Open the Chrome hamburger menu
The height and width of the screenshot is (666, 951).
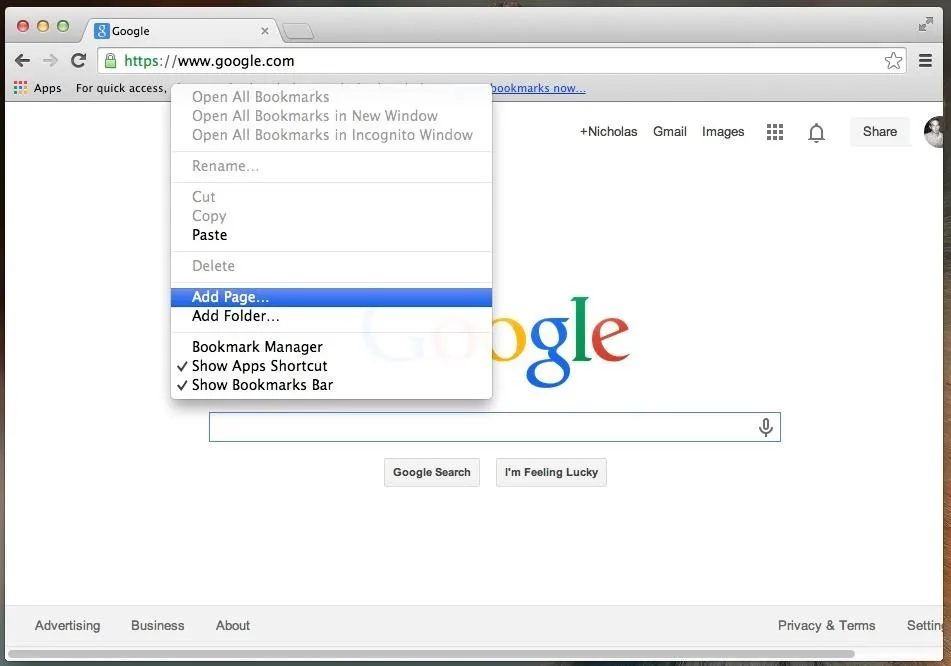925,61
